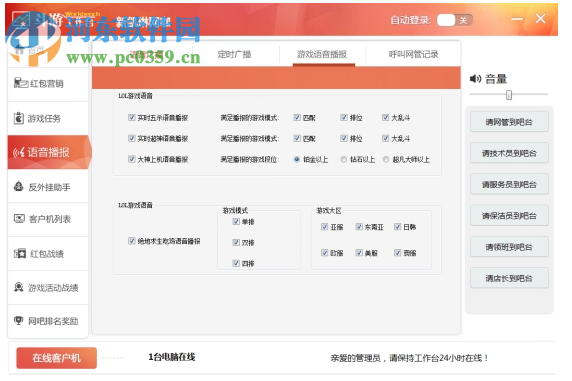Uncheck 匹配 in the 实时五杀 row
Image resolution: width=572 pixels, height=381 pixels.
tap(297, 118)
